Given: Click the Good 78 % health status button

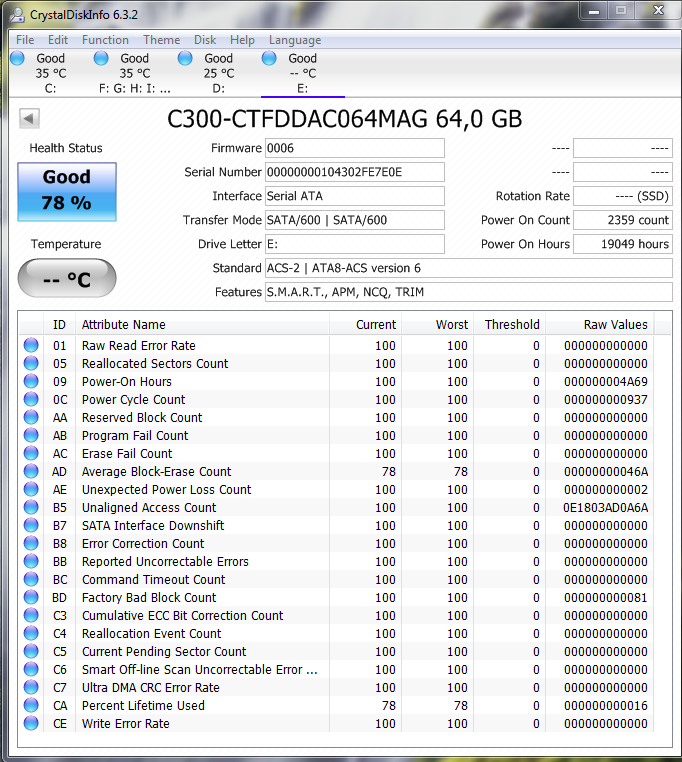Looking at the screenshot, I should [x=67, y=192].
